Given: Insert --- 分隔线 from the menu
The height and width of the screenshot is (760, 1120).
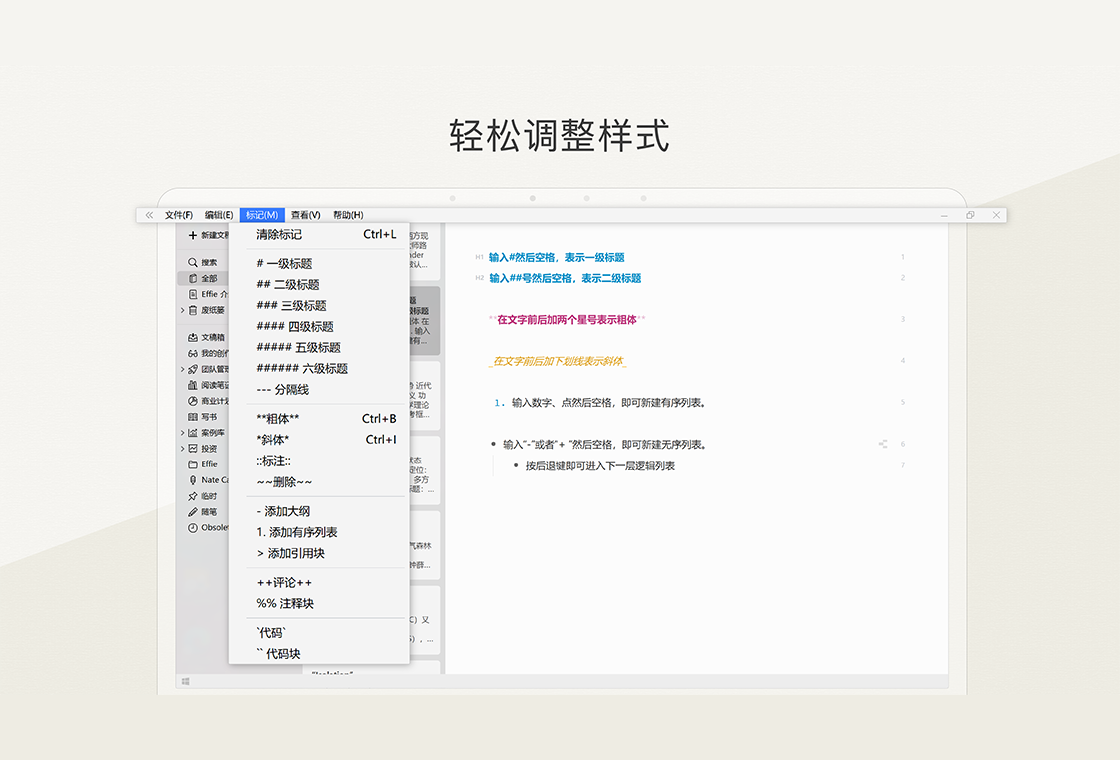Looking at the screenshot, I should click(282, 390).
